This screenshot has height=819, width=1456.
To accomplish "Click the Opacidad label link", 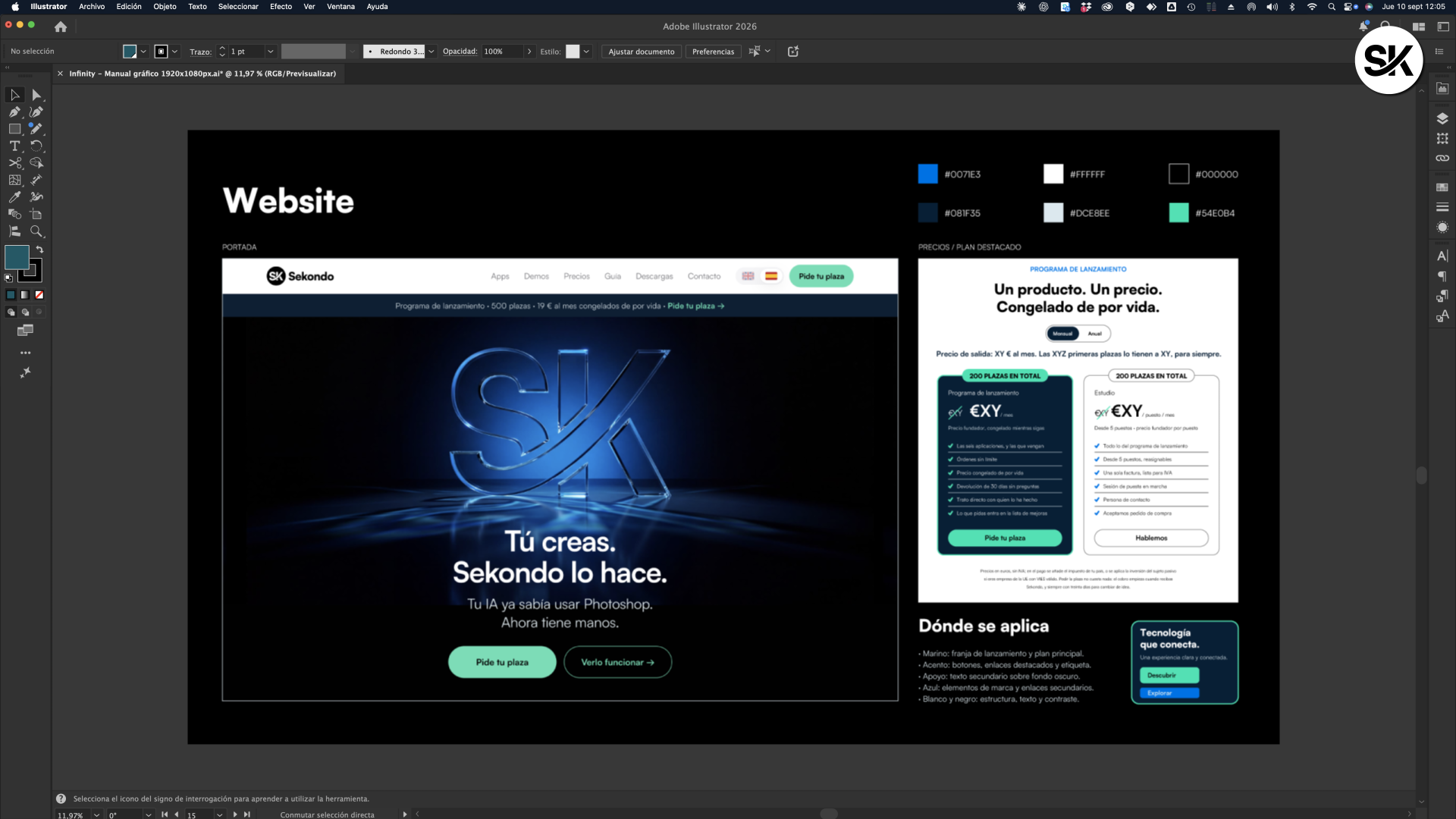I will click(460, 52).
